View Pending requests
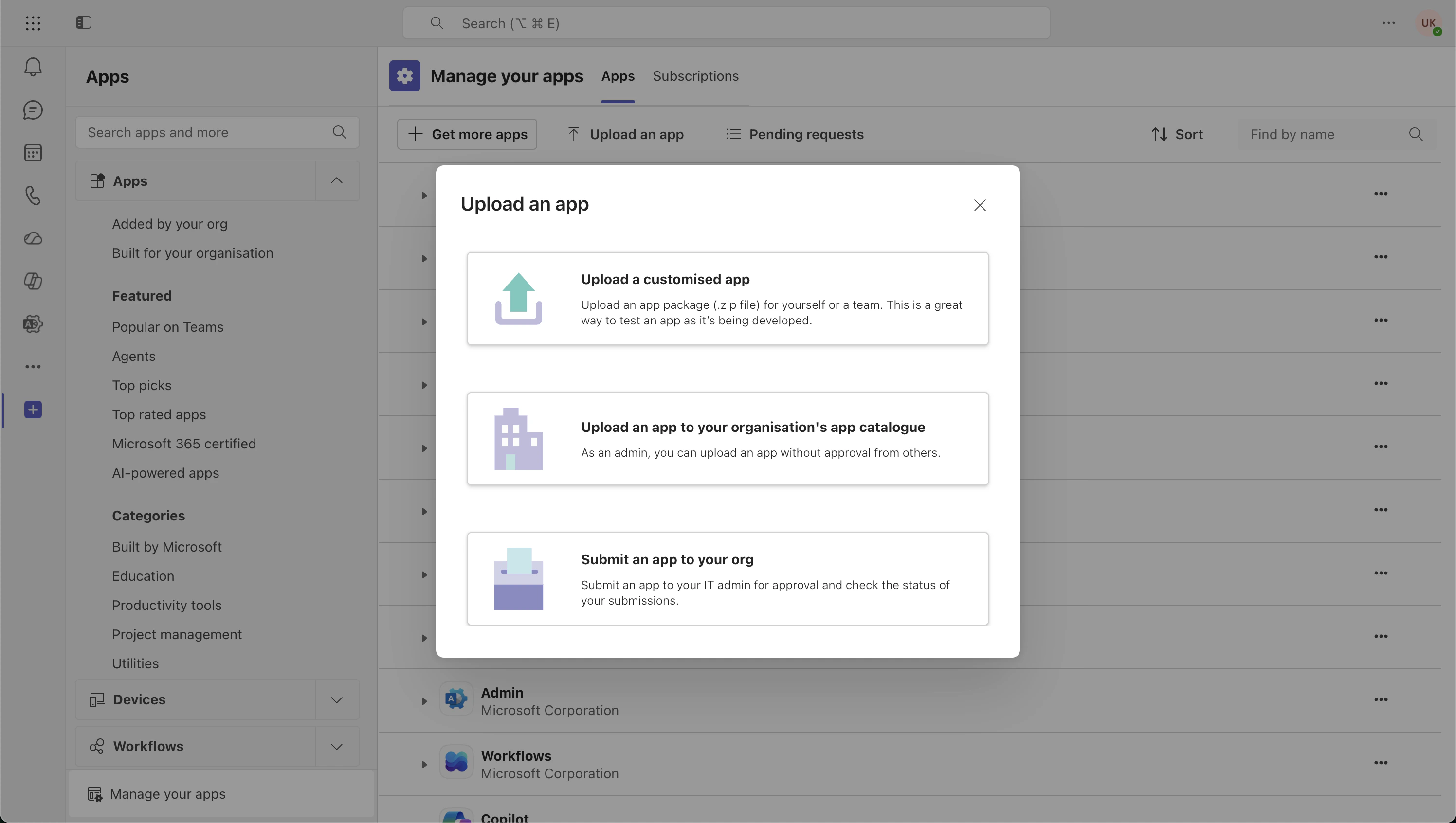1456x823 pixels. tap(795, 135)
